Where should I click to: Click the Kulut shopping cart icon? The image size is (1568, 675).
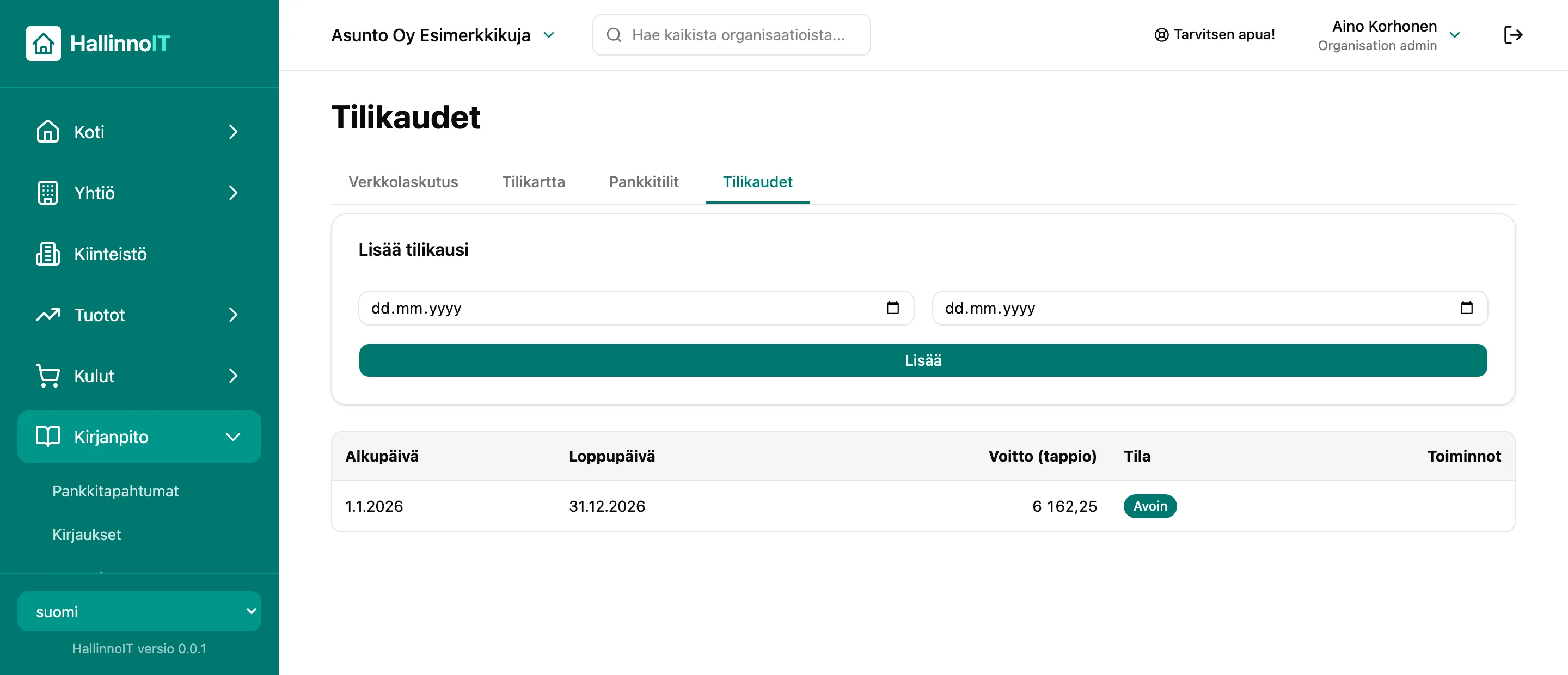(x=47, y=376)
